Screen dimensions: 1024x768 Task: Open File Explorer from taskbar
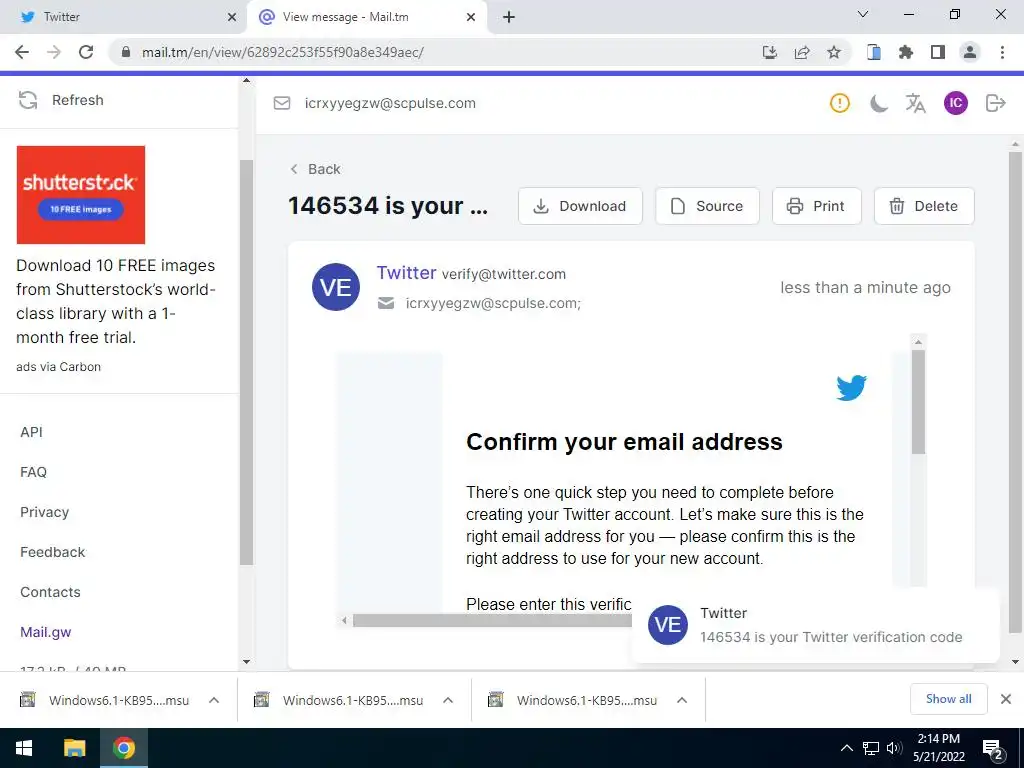click(74, 748)
